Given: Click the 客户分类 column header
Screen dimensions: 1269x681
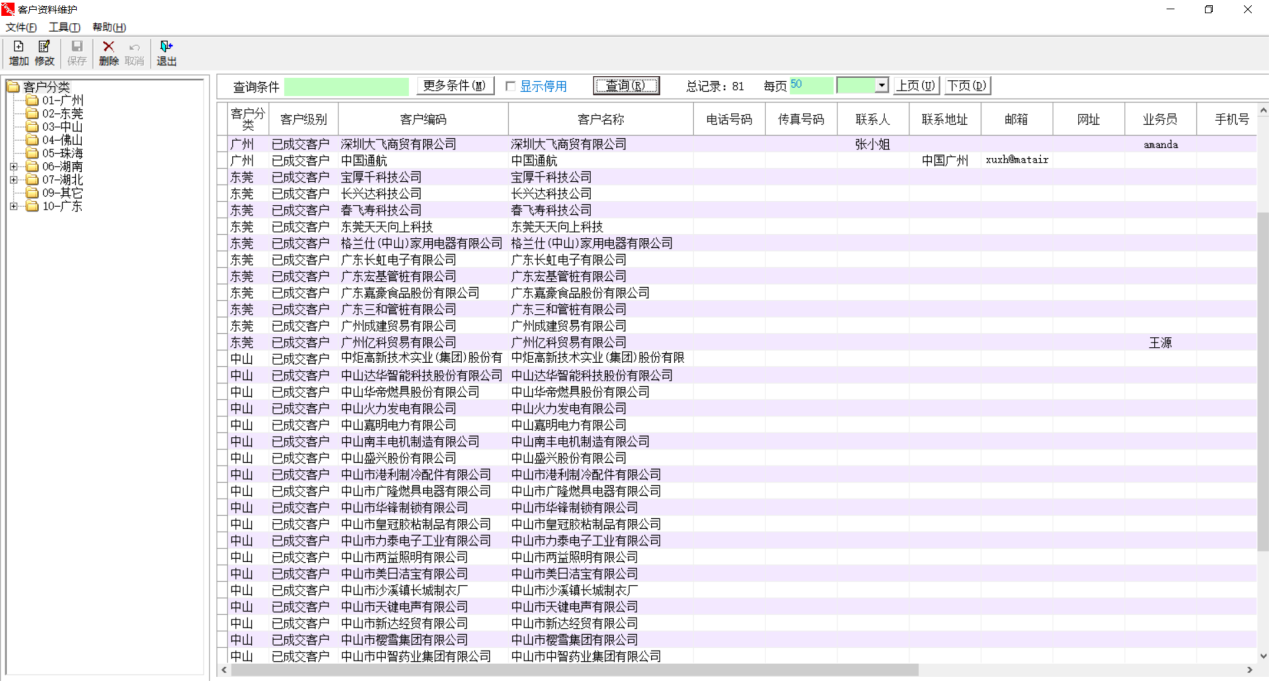Looking at the screenshot, I should point(248,119).
